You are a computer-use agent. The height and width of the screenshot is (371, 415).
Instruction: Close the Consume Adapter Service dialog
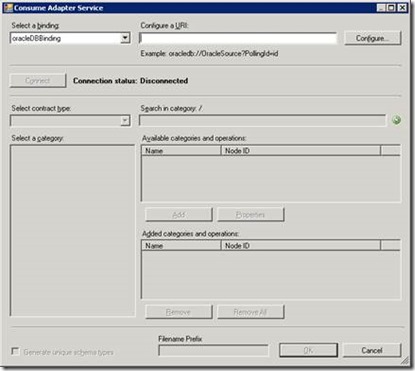[x=402, y=8]
